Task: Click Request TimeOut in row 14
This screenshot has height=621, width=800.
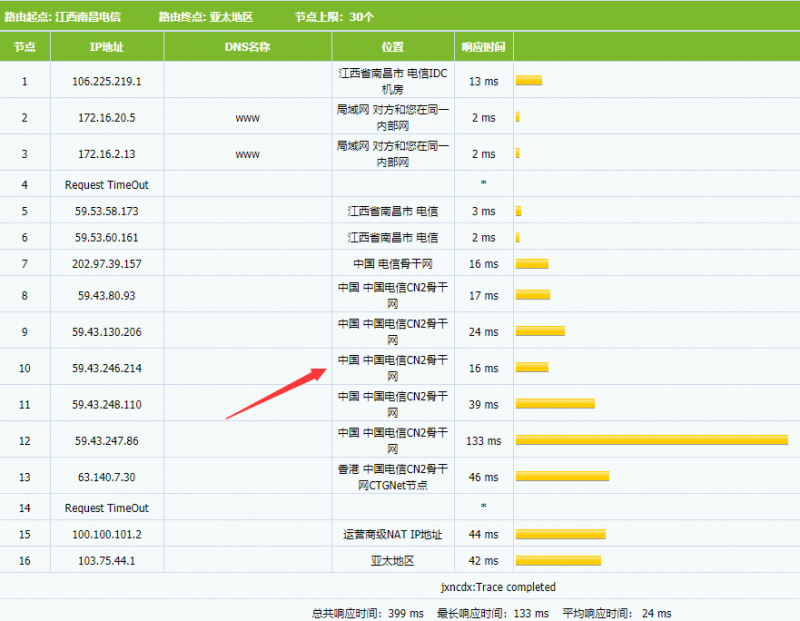Action: pyautogui.click(x=107, y=508)
